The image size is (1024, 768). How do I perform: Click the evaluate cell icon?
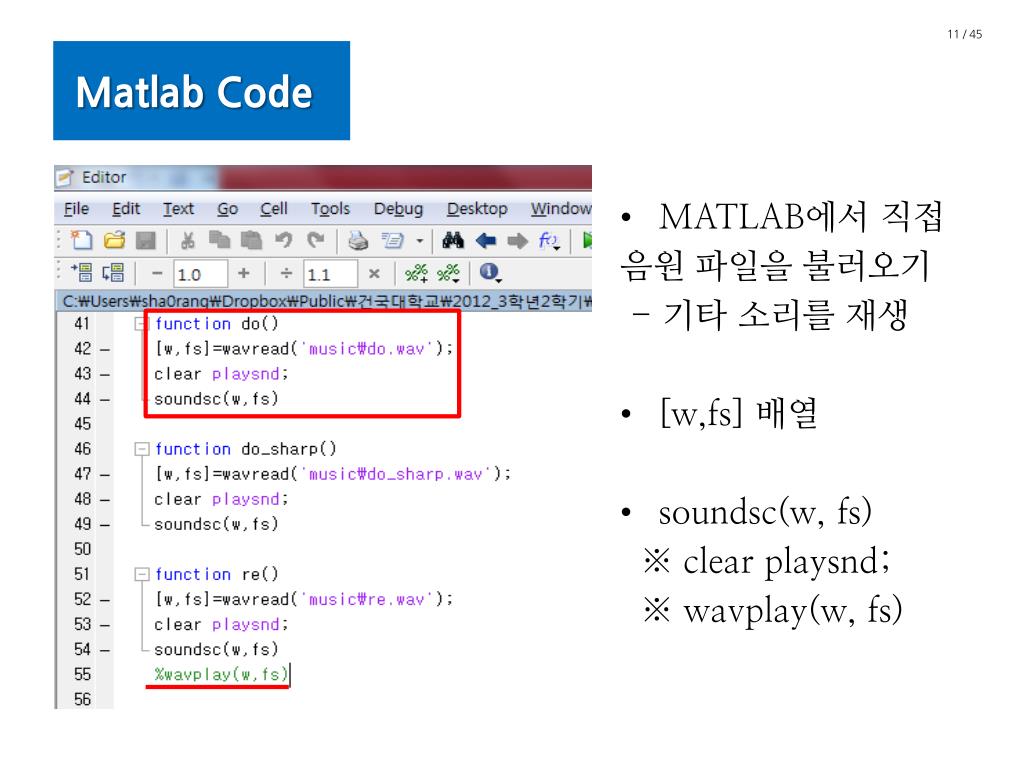click(x=84, y=272)
